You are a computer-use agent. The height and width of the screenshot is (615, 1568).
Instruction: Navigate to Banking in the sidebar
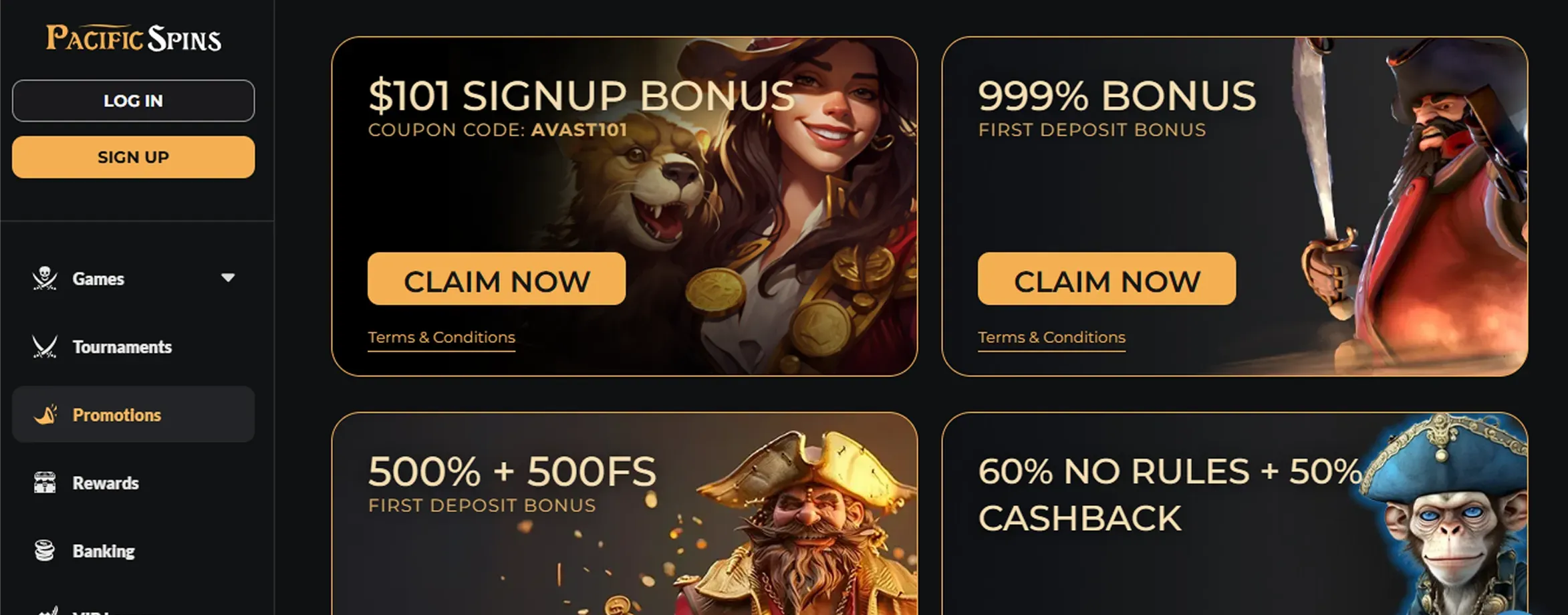[x=133, y=551]
